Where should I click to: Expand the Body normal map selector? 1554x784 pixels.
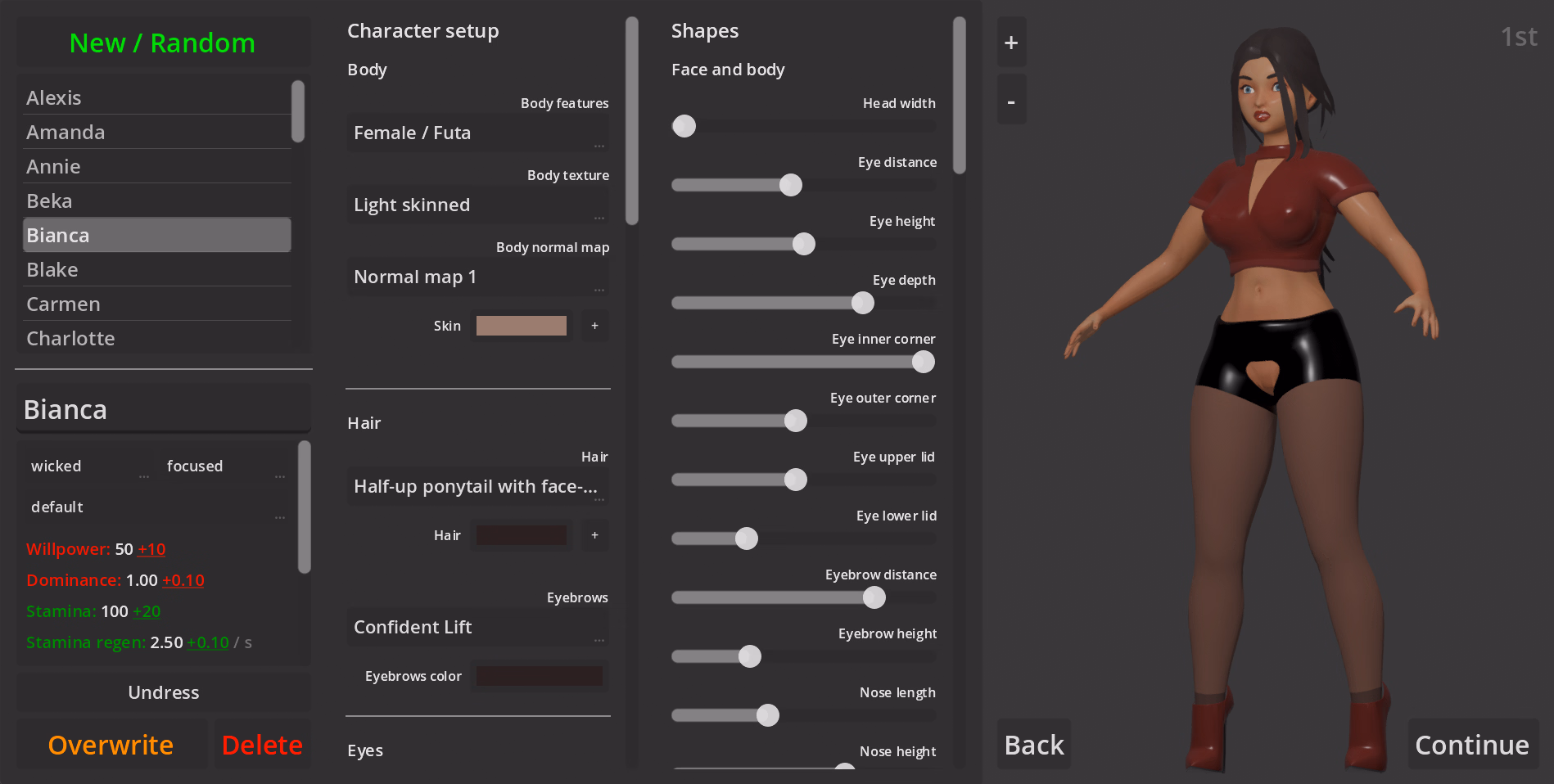[x=477, y=277]
